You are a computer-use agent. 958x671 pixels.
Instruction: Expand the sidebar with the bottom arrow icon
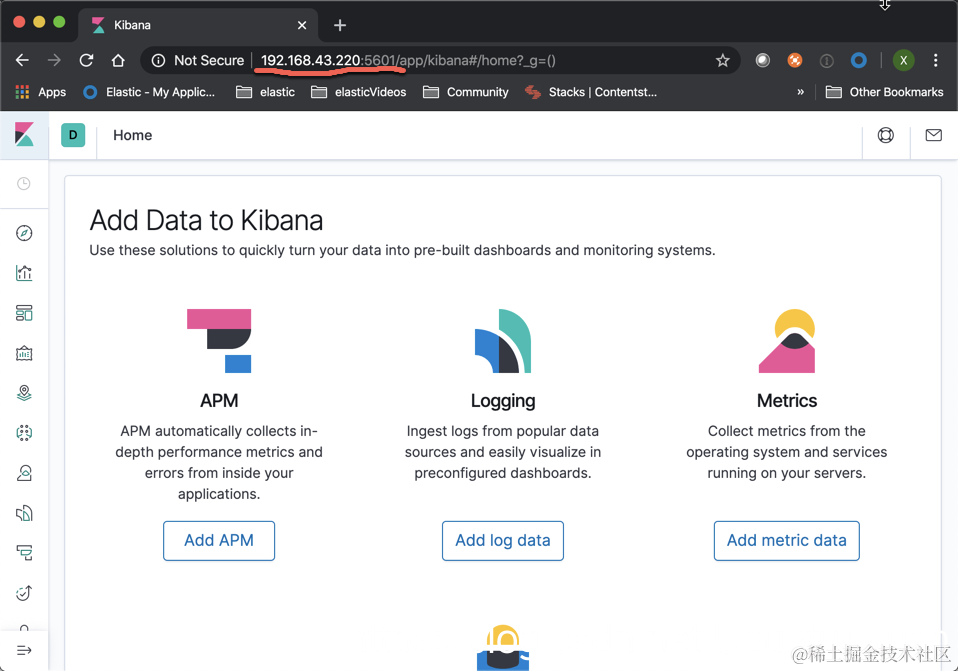coord(24,650)
